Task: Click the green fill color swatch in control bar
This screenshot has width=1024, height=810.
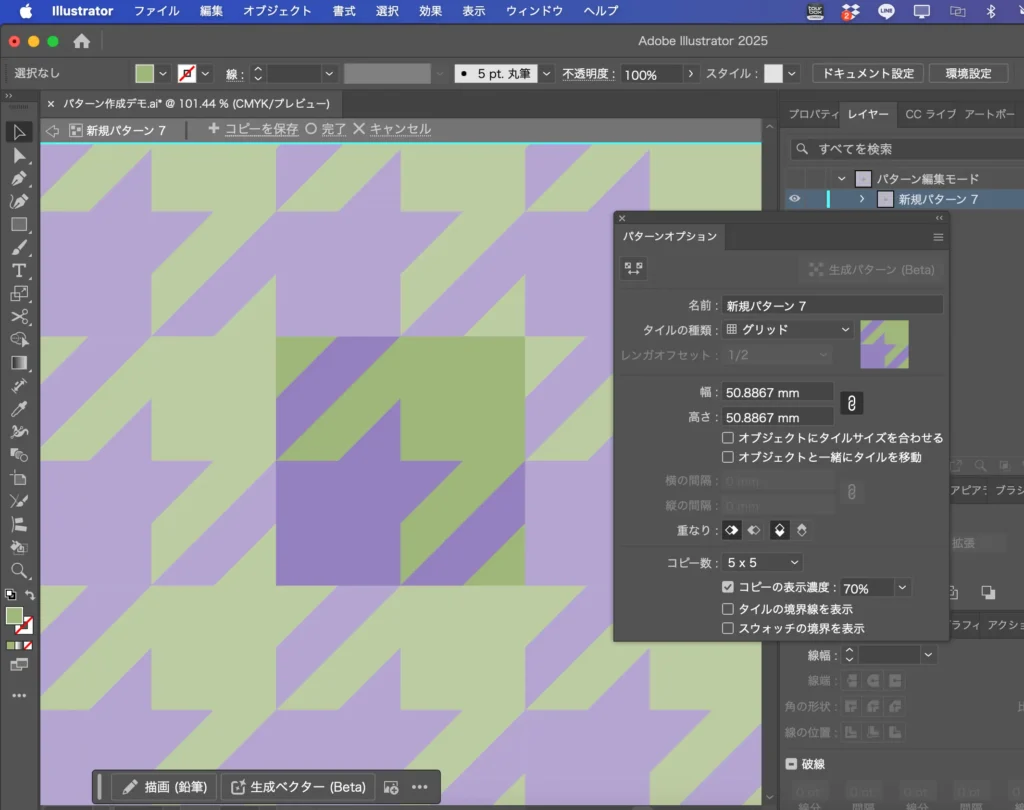Action: pyautogui.click(x=145, y=73)
